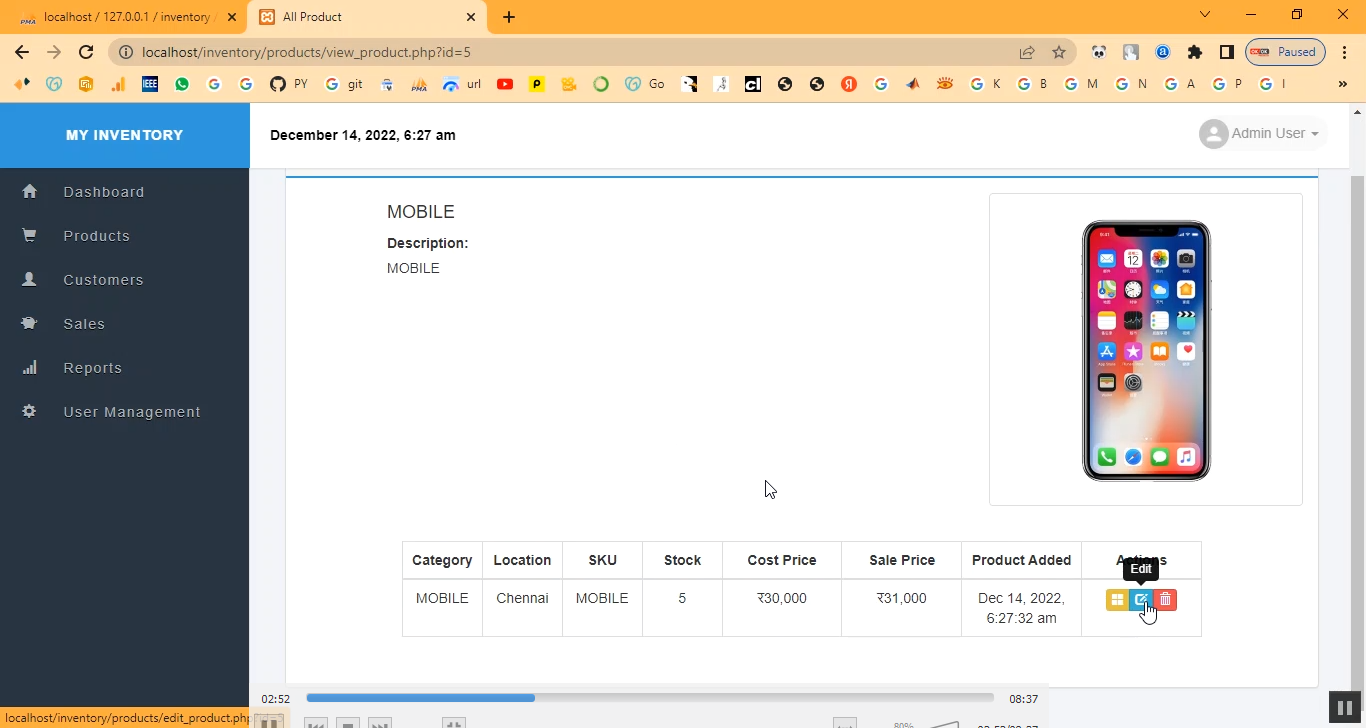Viewport: 1366px width, 728px height.
Task: Bookmark this page with the star icon
Action: coord(1059,52)
